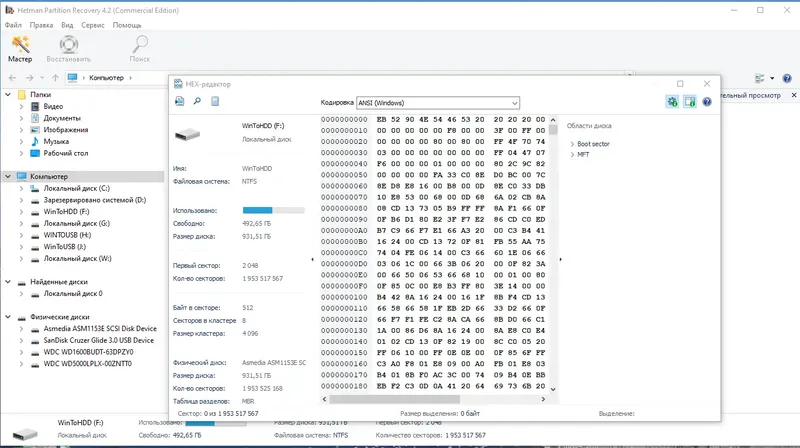Viewport: 800px width, 448px height.
Task: Select Изображения folder in tree
Action: [x=65, y=130]
